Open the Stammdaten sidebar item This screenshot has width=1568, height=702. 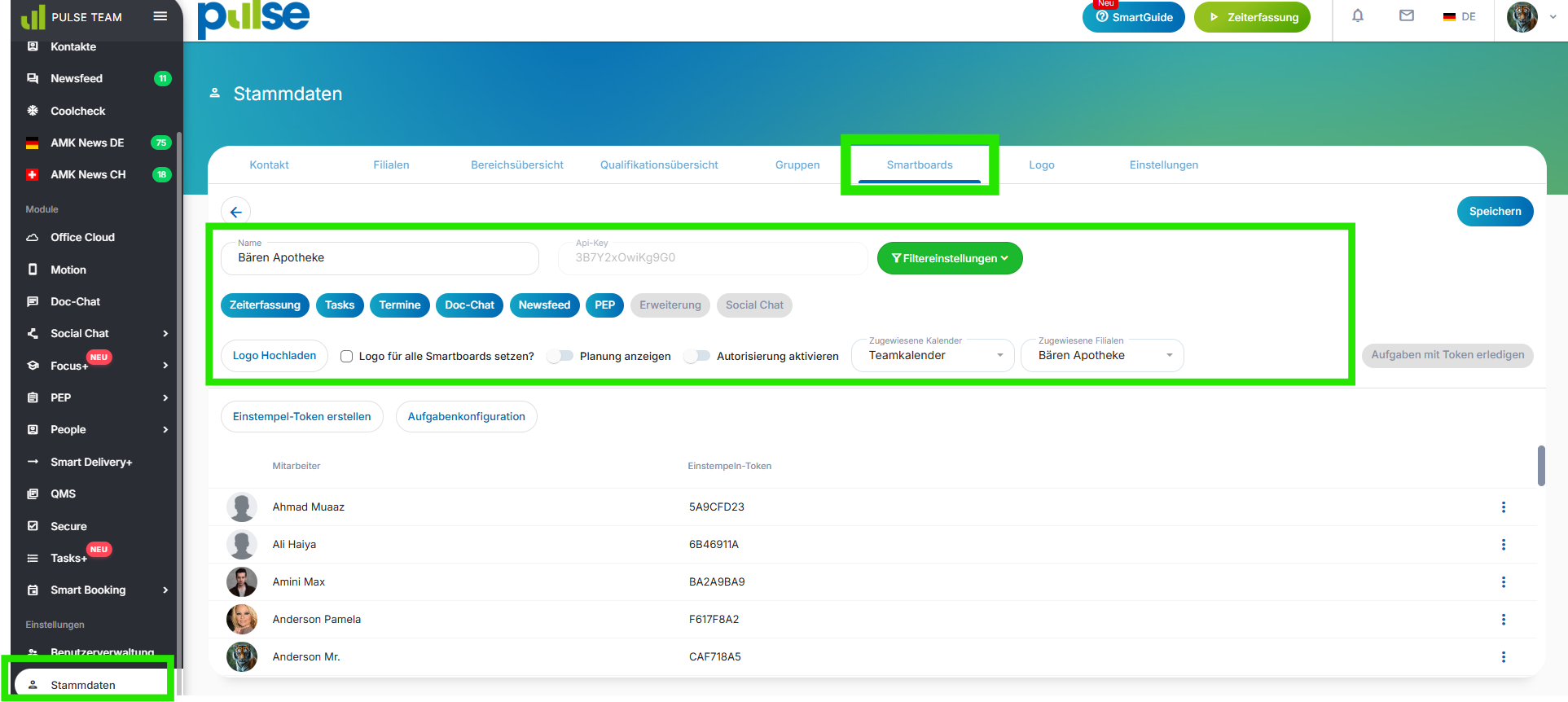91,685
